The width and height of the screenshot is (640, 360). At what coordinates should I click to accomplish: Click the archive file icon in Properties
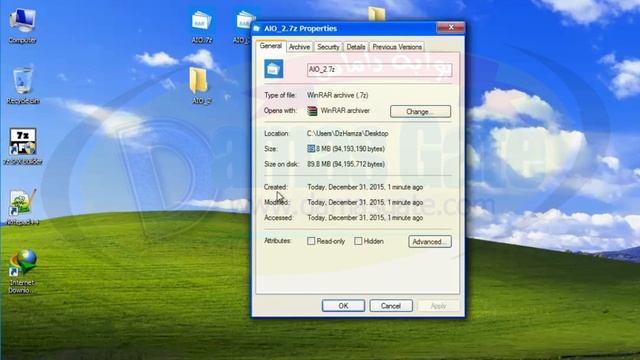(x=273, y=69)
